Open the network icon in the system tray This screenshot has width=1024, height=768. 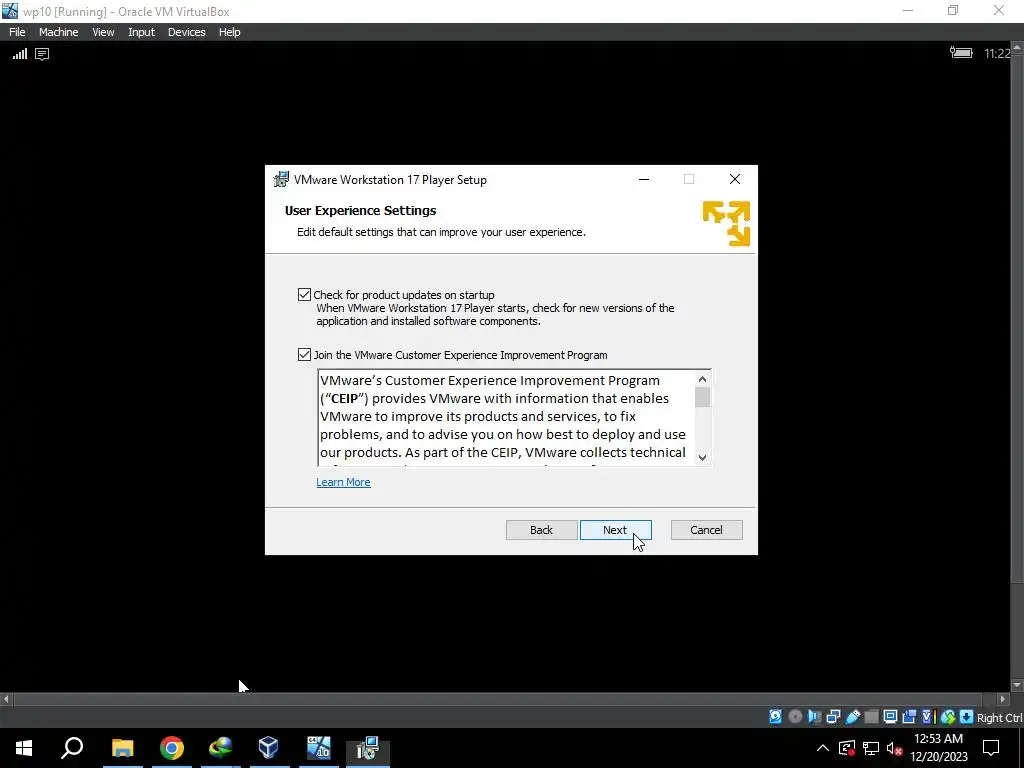click(x=871, y=748)
